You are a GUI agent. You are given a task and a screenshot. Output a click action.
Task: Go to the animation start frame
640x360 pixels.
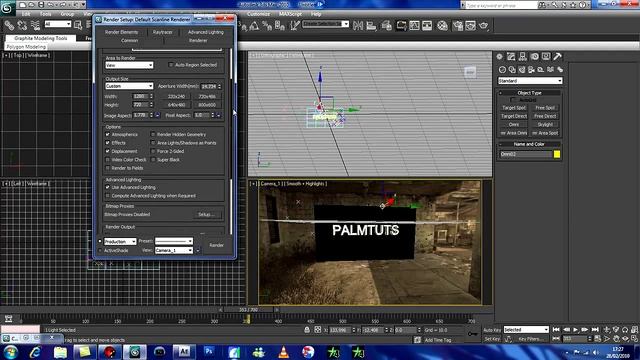(x=556, y=329)
